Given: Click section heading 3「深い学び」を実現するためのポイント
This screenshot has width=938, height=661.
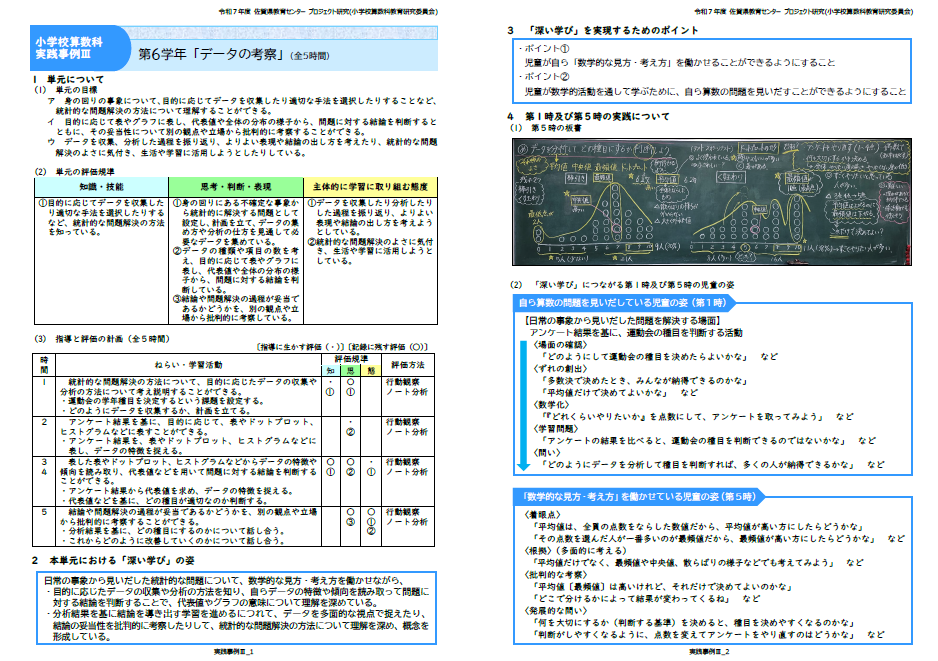Looking at the screenshot, I should coord(614,30).
